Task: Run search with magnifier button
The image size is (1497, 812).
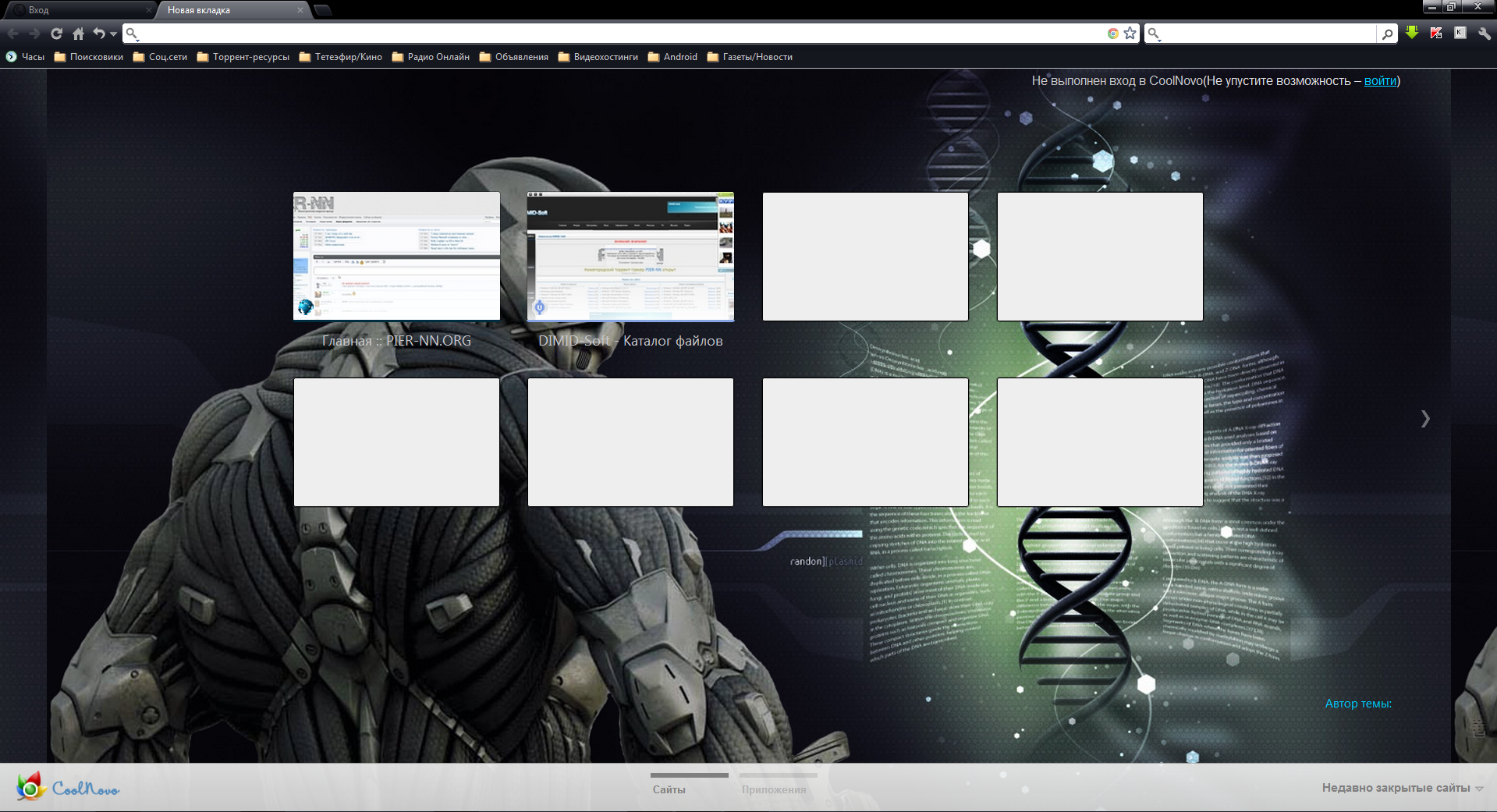Action: coord(1387,34)
